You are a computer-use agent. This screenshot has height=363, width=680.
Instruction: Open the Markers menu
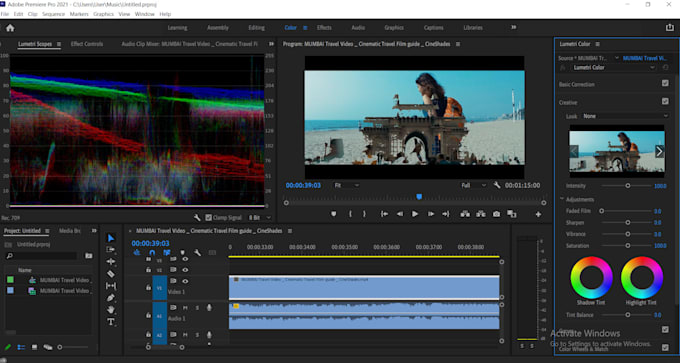pos(79,14)
